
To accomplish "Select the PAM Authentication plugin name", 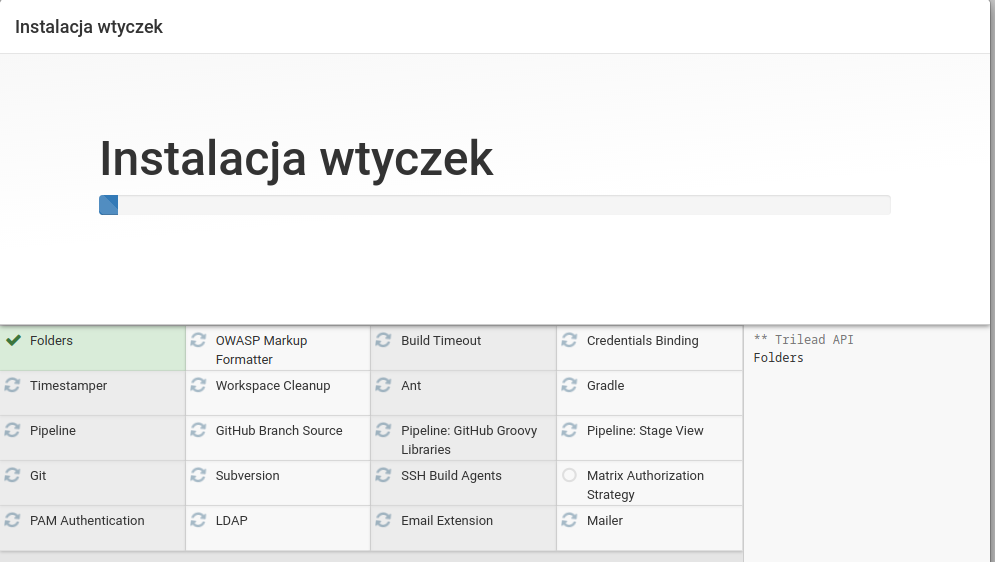I will pos(87,521).
